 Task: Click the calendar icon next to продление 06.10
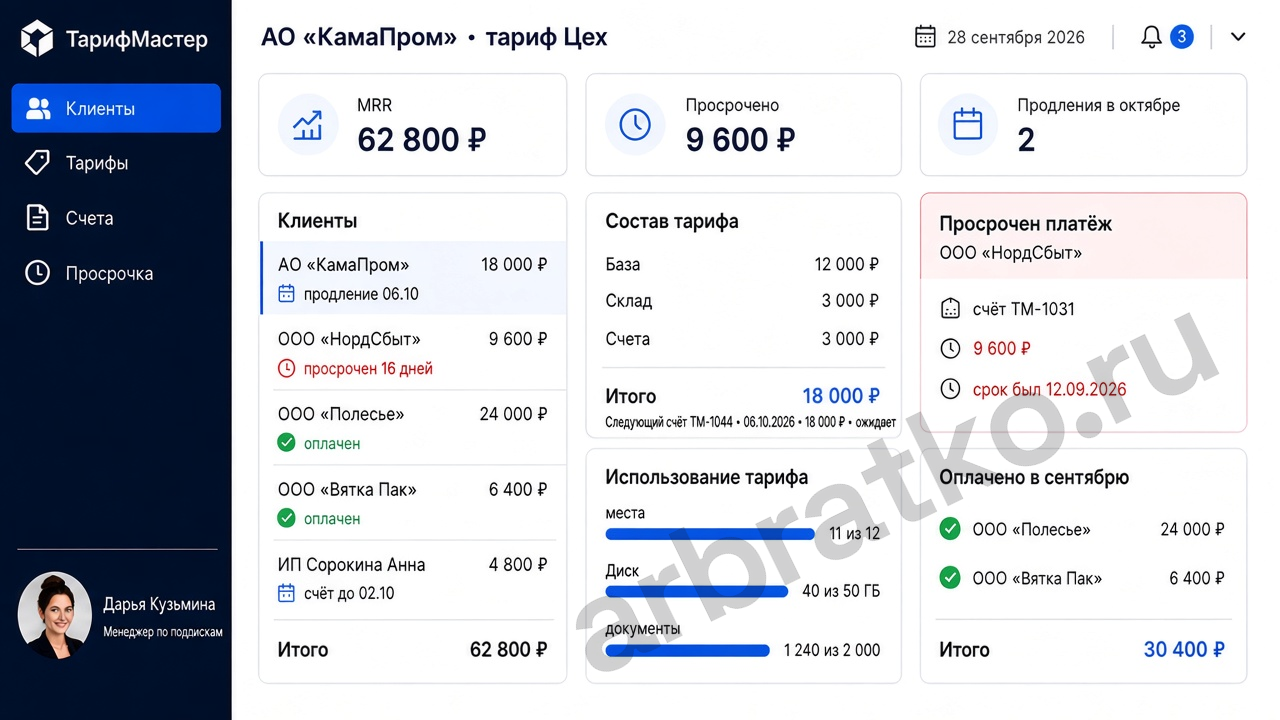pos(286,294)
